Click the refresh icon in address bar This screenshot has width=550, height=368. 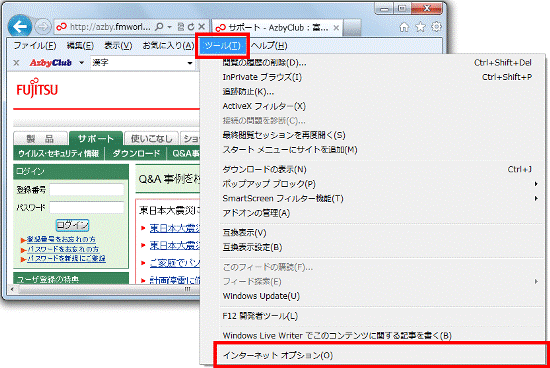(191, 27)
